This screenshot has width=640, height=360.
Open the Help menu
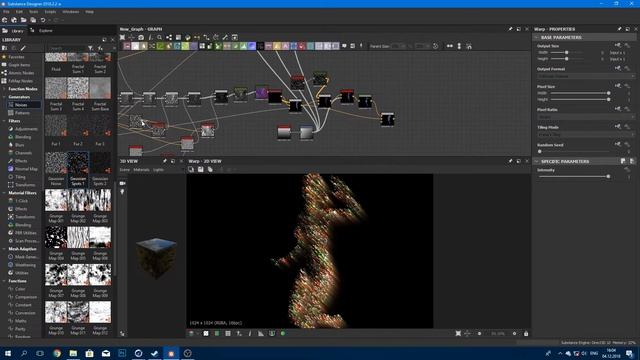pyautogui.click(x=89, y=12)
